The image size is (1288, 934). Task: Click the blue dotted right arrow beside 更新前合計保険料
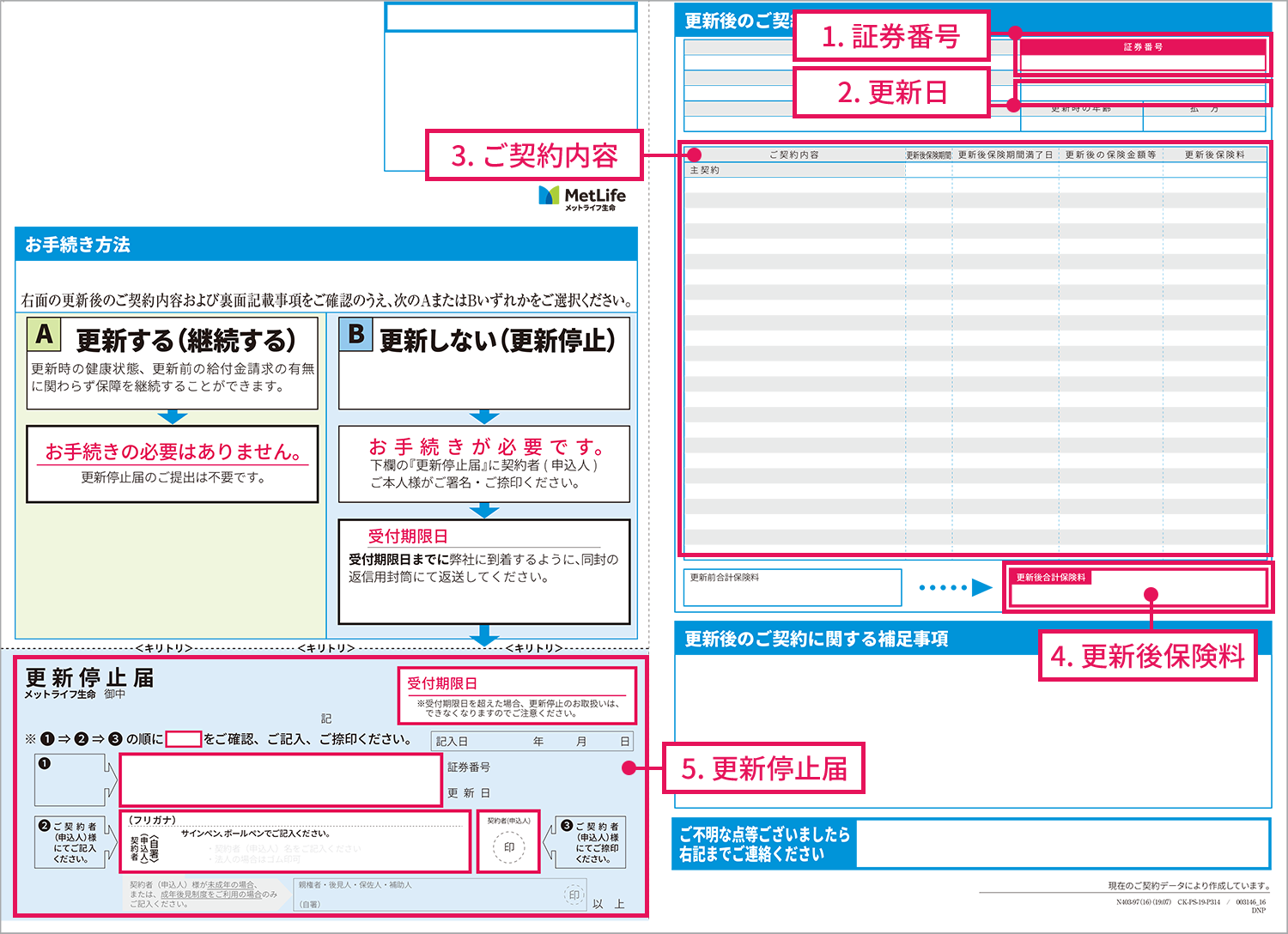coord(955,588)
